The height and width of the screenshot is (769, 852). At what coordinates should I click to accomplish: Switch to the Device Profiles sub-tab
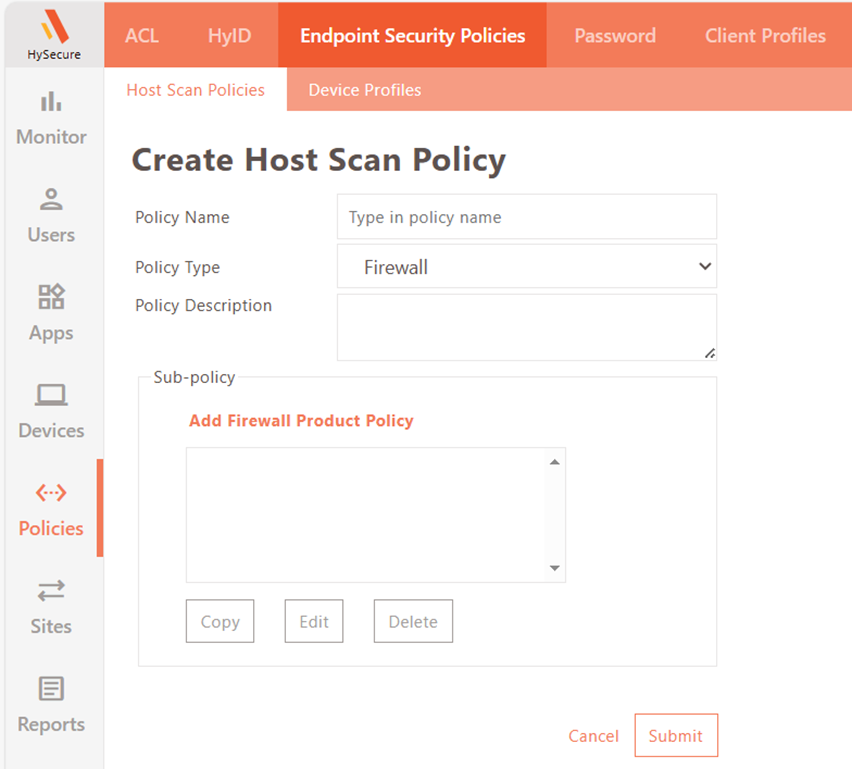(x=364, y=90)
